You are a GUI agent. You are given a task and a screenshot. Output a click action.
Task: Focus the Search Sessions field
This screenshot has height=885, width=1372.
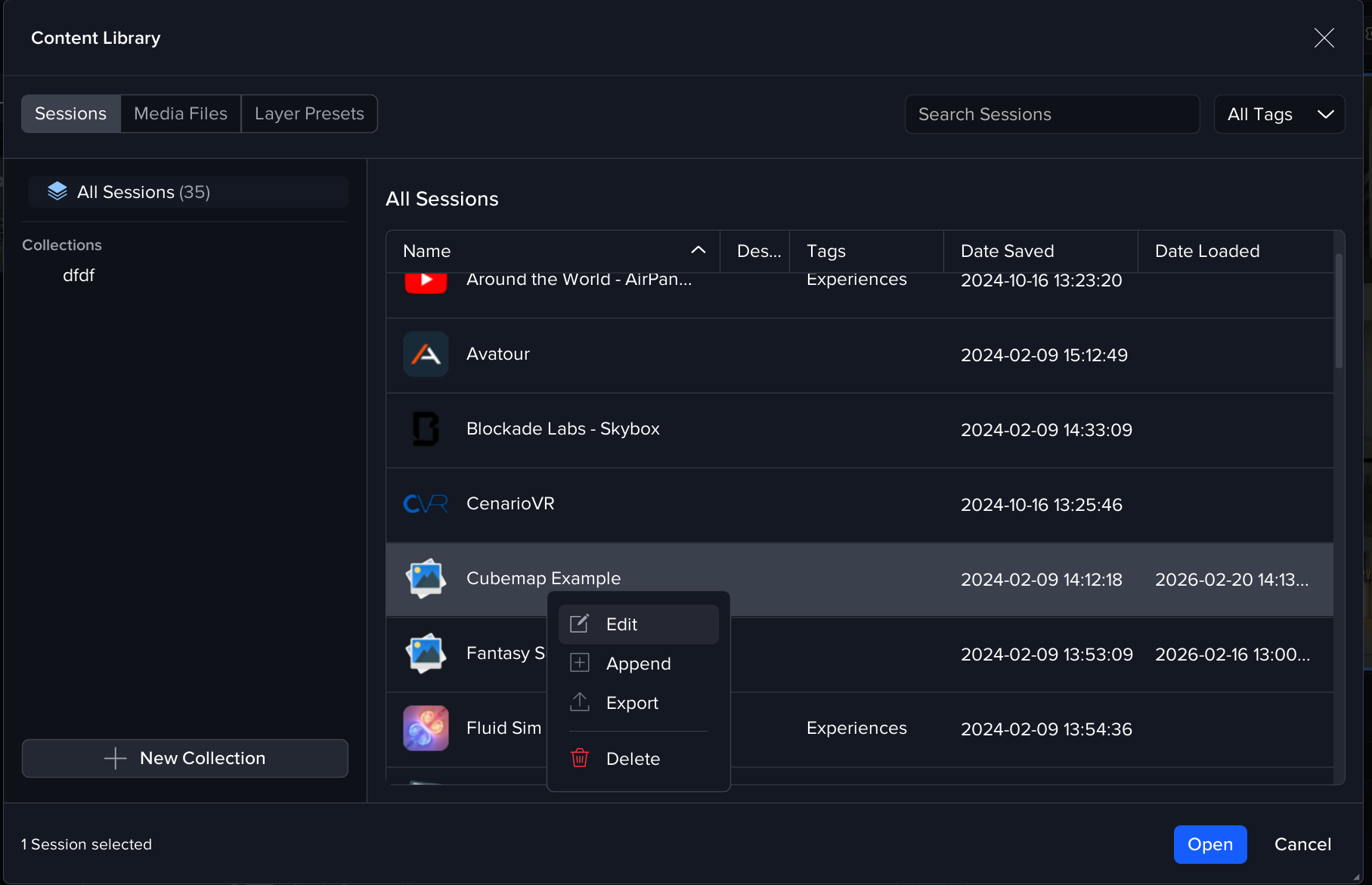click(x=1051, y=114)
